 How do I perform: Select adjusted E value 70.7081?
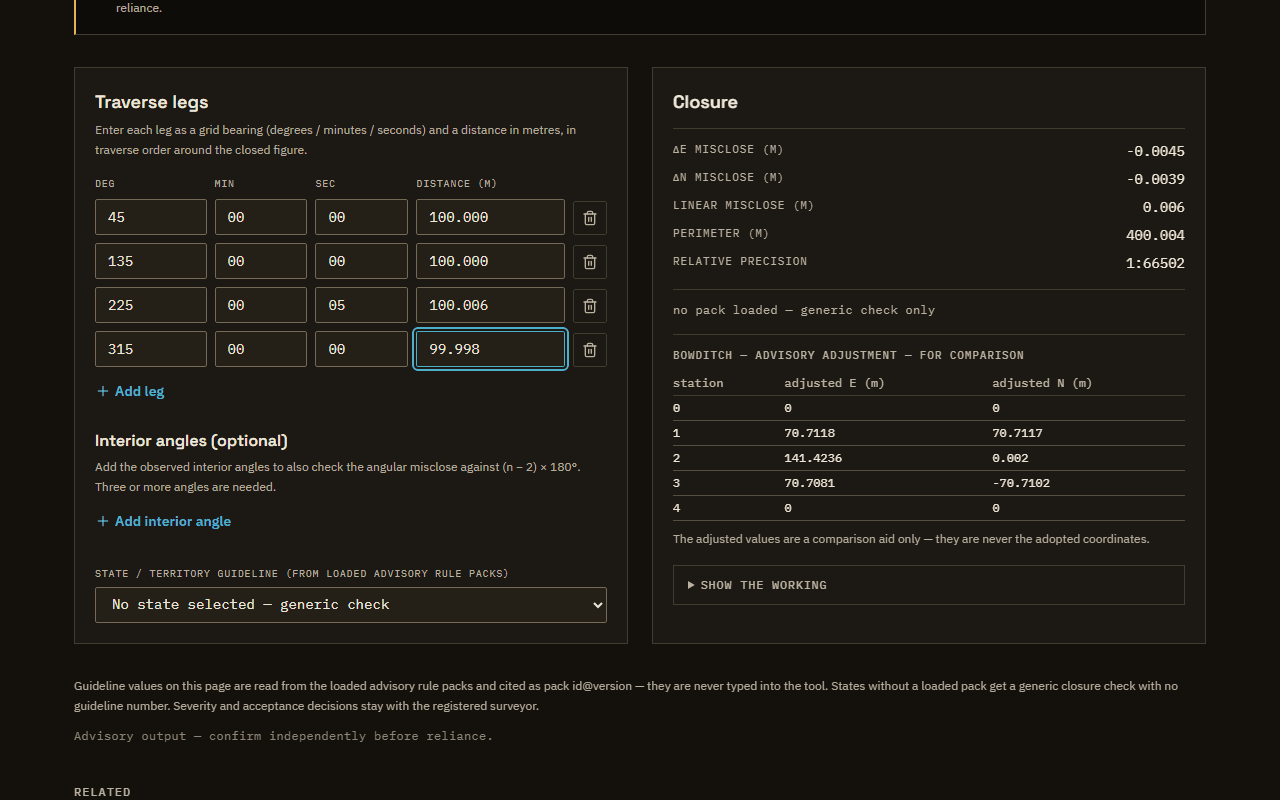click(810, 483)
